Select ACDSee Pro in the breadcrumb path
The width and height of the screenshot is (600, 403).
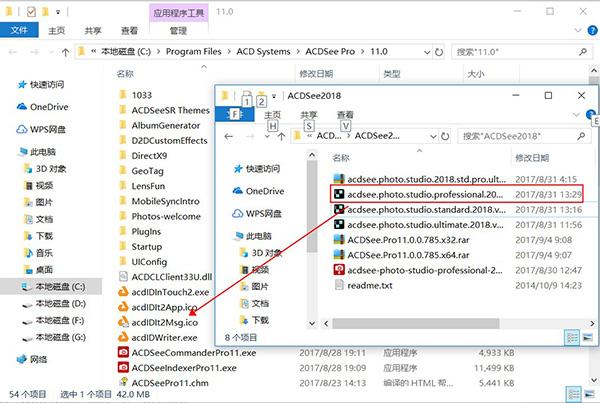[330, 52]
